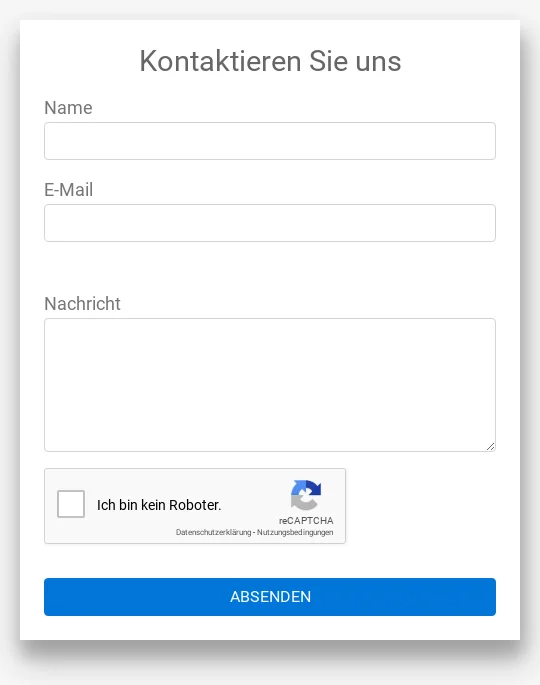
Task: Focus the Nachricht message textarea
Action: [270, 385]
